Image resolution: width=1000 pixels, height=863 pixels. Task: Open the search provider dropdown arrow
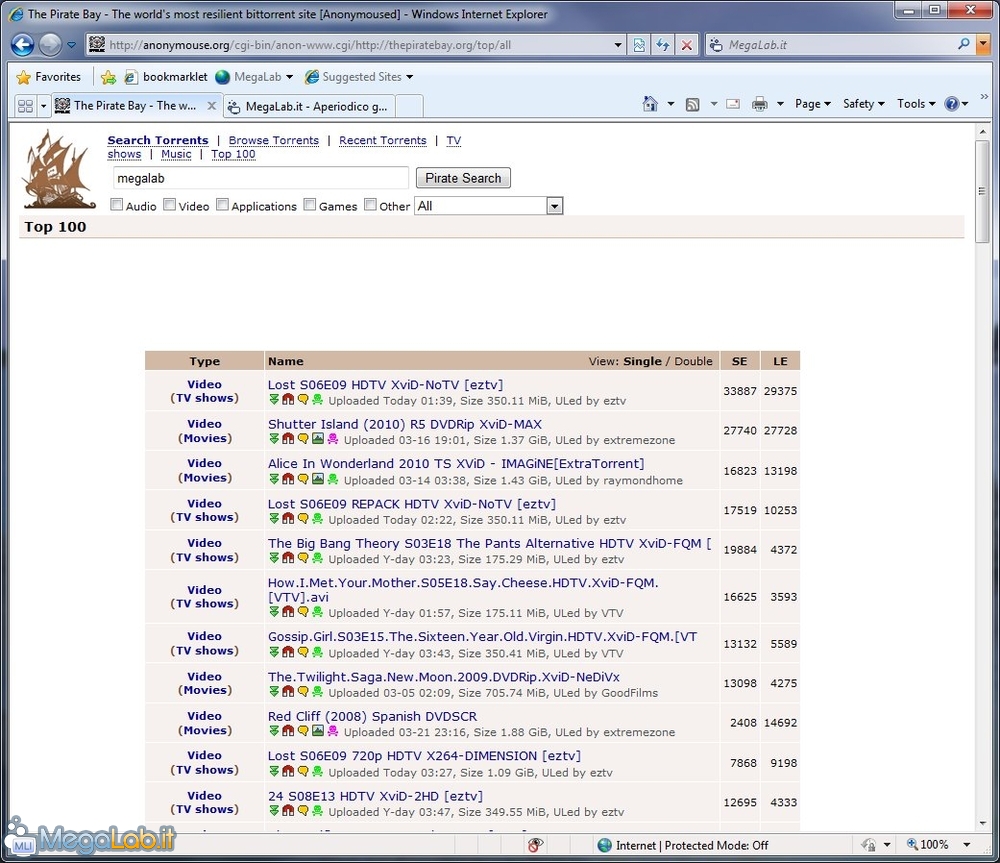983,44
